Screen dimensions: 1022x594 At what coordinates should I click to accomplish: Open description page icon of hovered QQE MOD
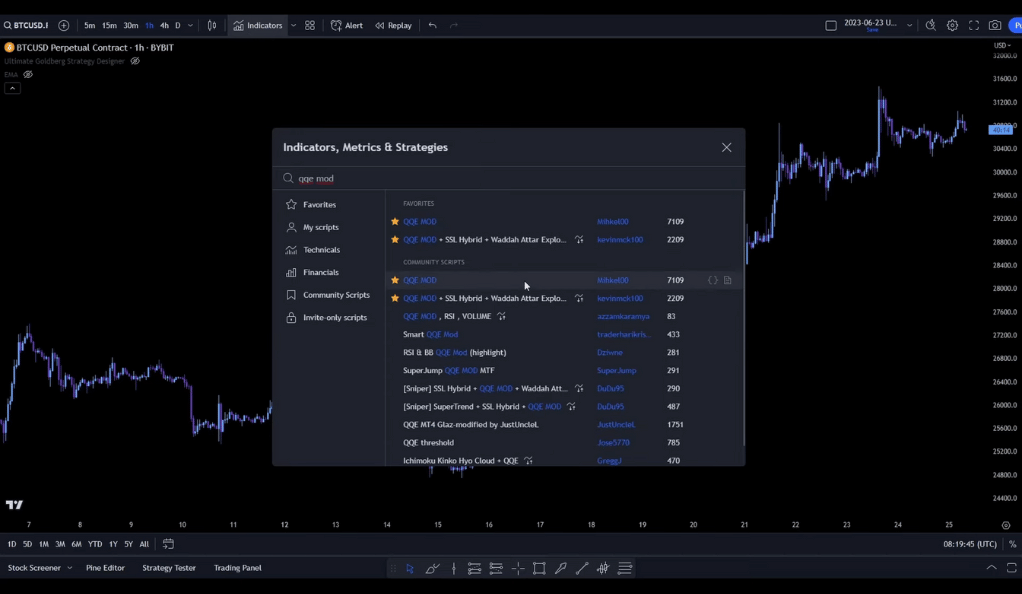[x=727, y=280]
